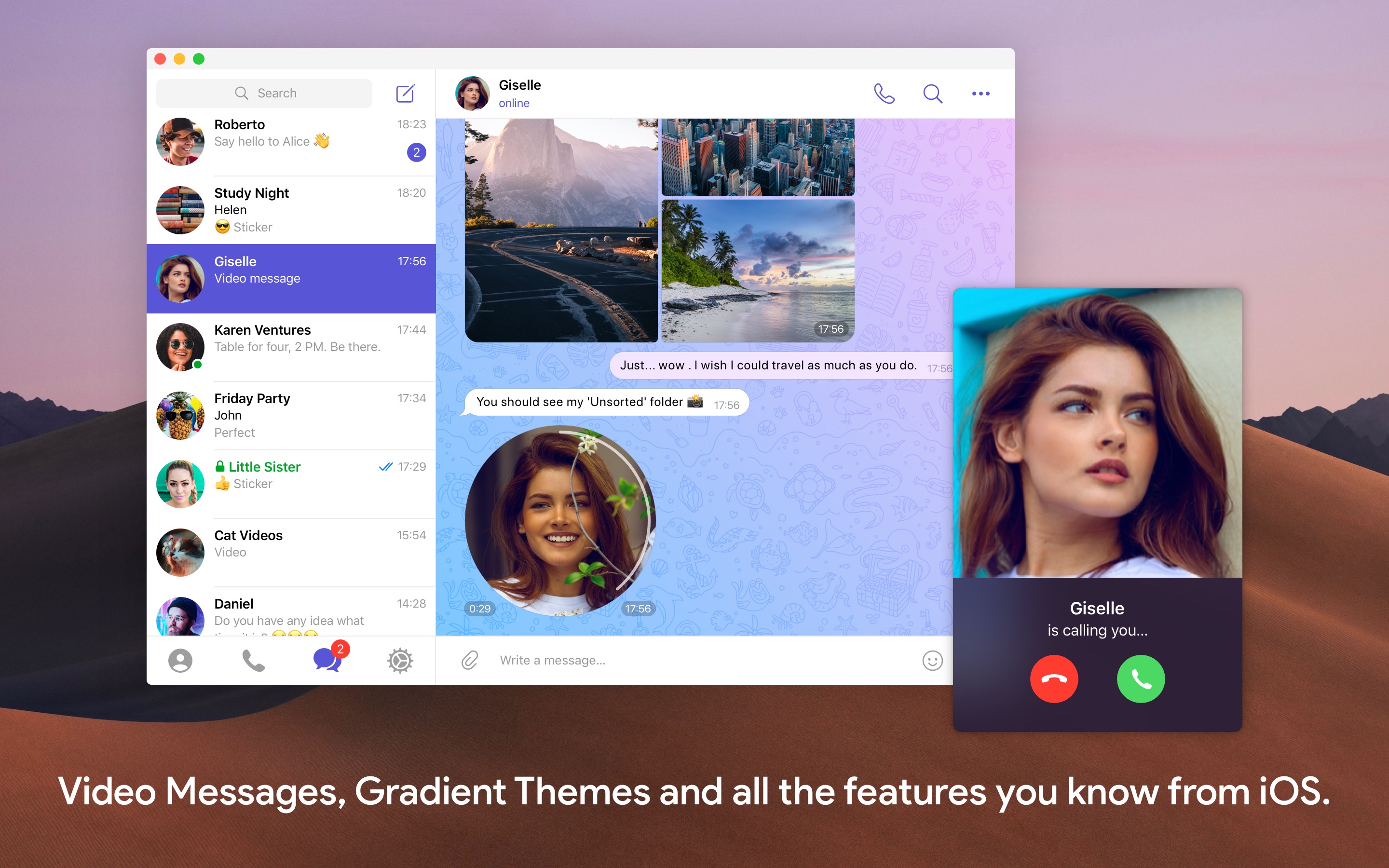1389x868 pixels.
Task: Accept Giselle's incoming call (green button)
Action: [1140, 680]
